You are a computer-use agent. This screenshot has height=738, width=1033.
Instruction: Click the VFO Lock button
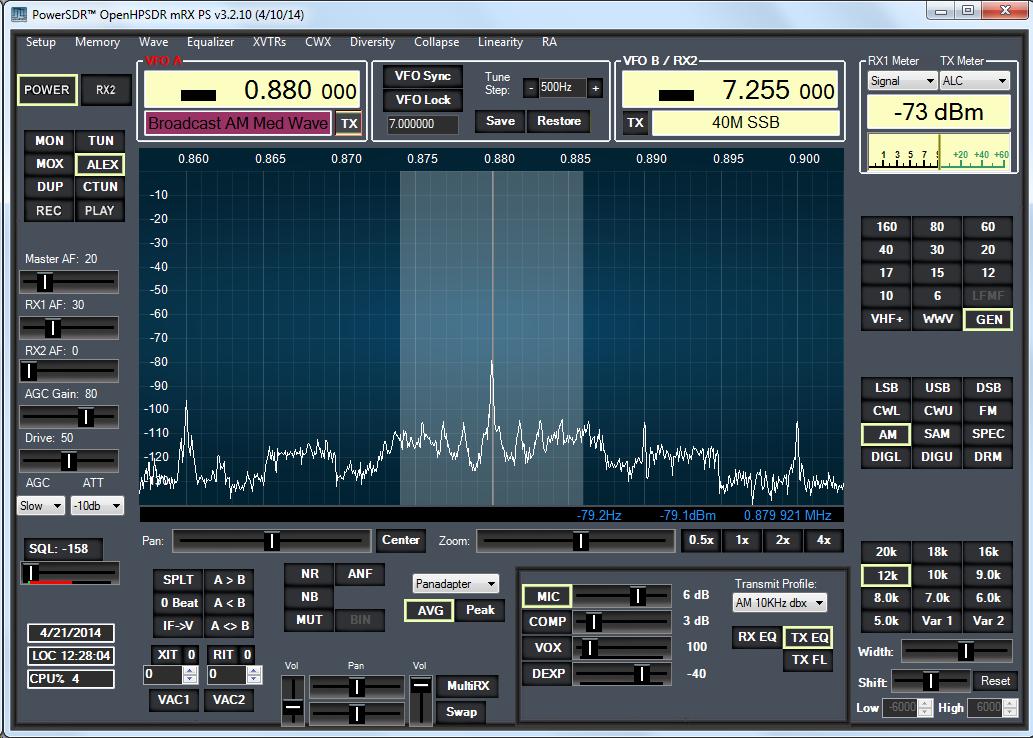pos(423,100)
